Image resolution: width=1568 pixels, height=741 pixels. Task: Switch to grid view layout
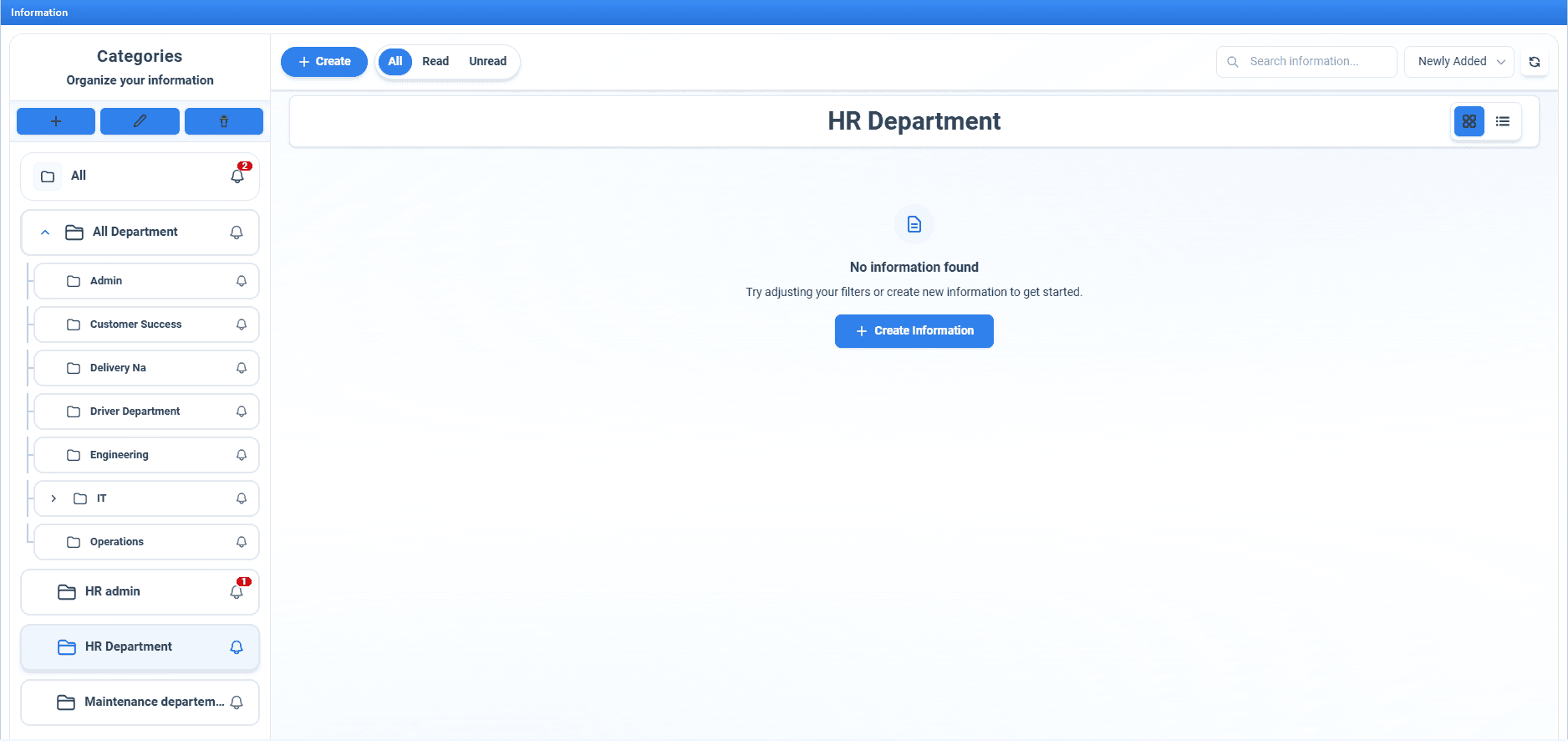1469,121
